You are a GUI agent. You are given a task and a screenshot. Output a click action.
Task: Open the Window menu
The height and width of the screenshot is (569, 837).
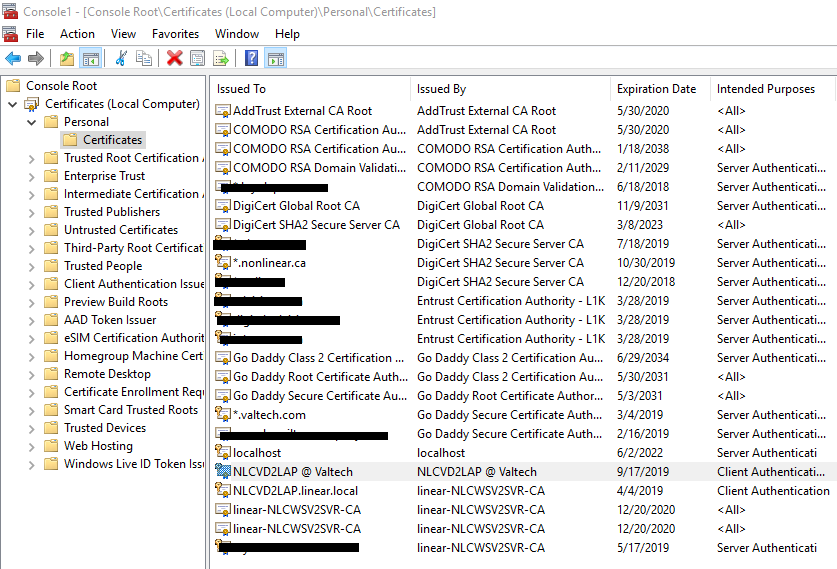click(x=237, y=34)
